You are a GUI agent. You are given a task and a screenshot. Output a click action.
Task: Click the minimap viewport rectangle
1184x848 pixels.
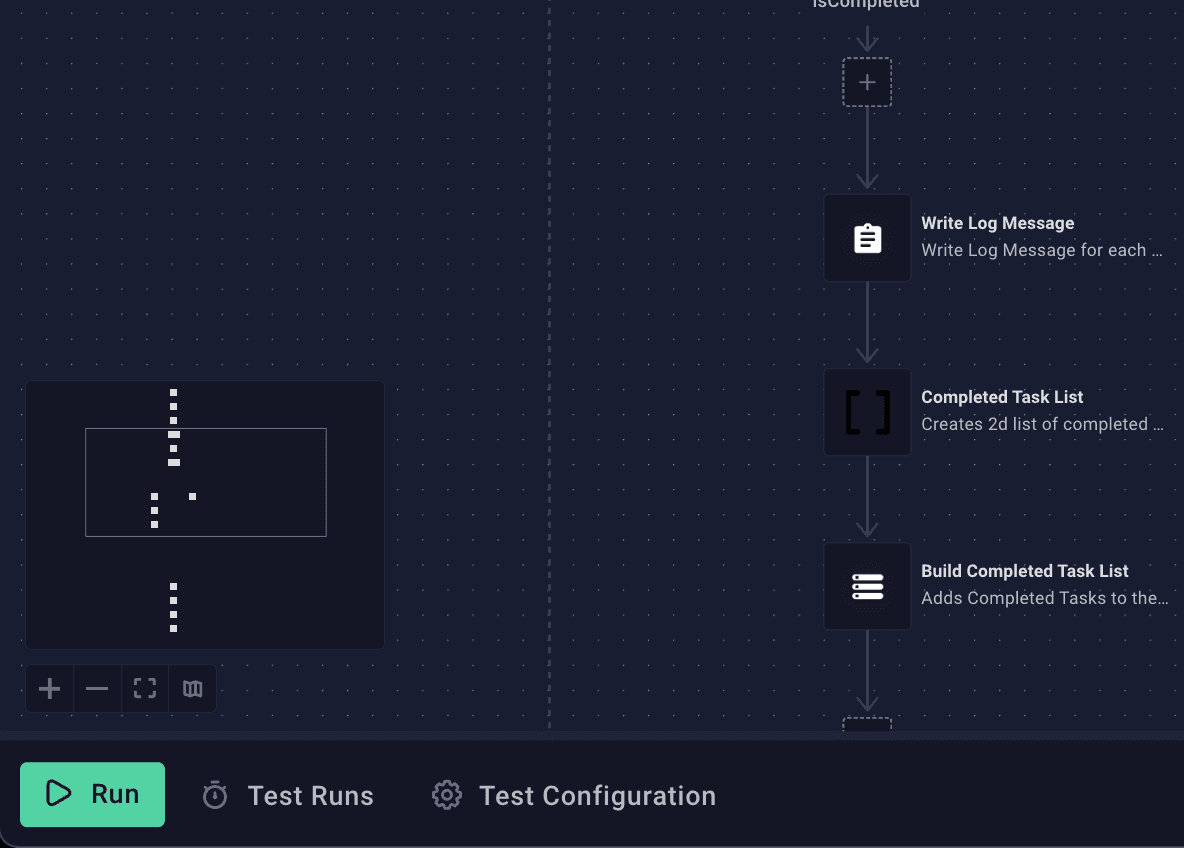[205, 483]
